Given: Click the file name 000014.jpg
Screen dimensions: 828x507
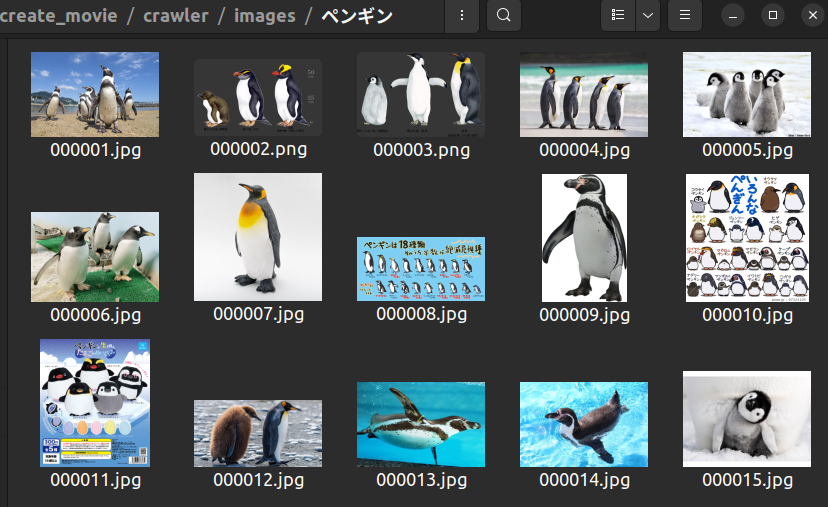Looking at the screenshot, I should tap(585, 480).
